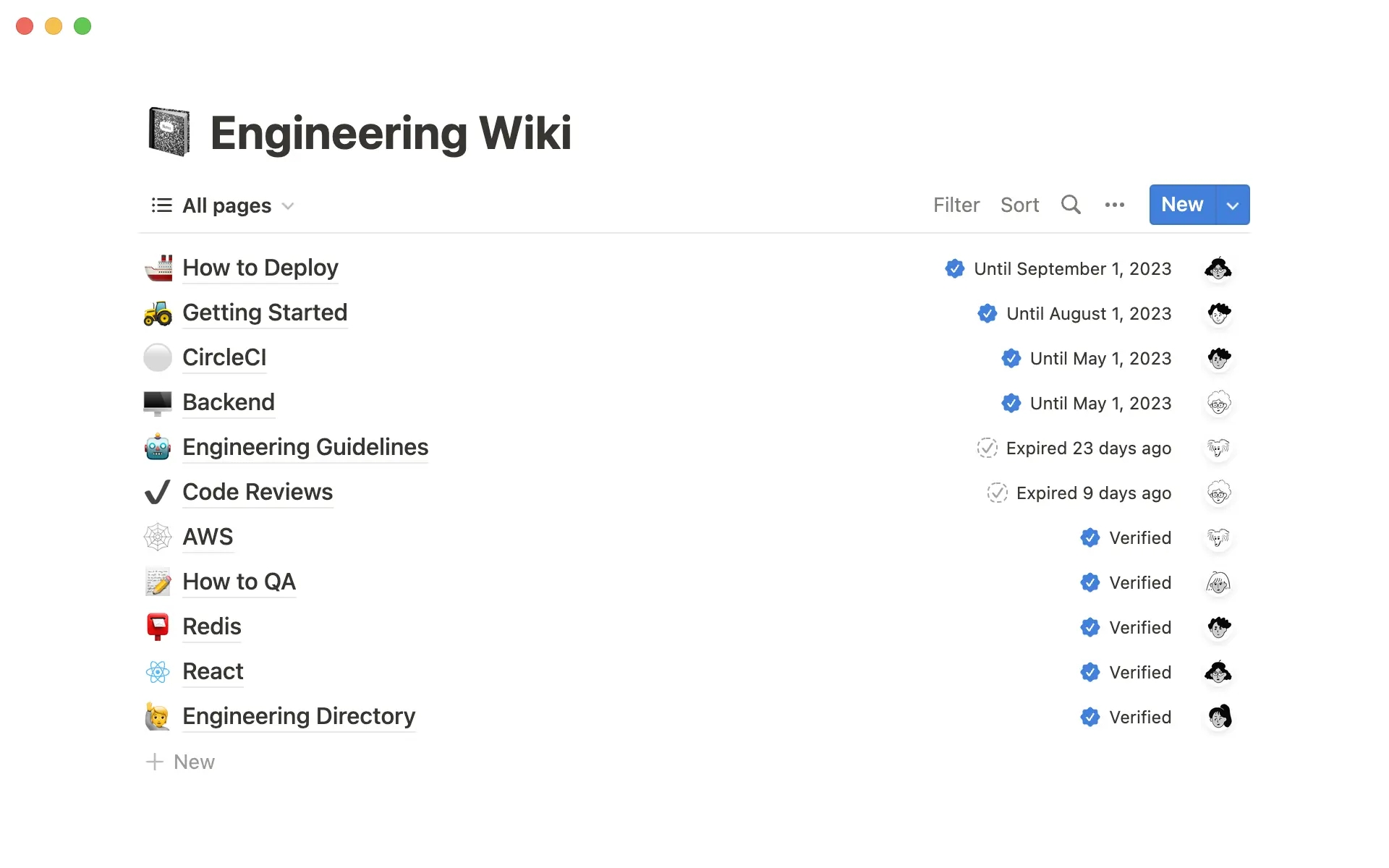Click the expired badge on Code Reviews
1389x868 pixels.
pos(996,493)
